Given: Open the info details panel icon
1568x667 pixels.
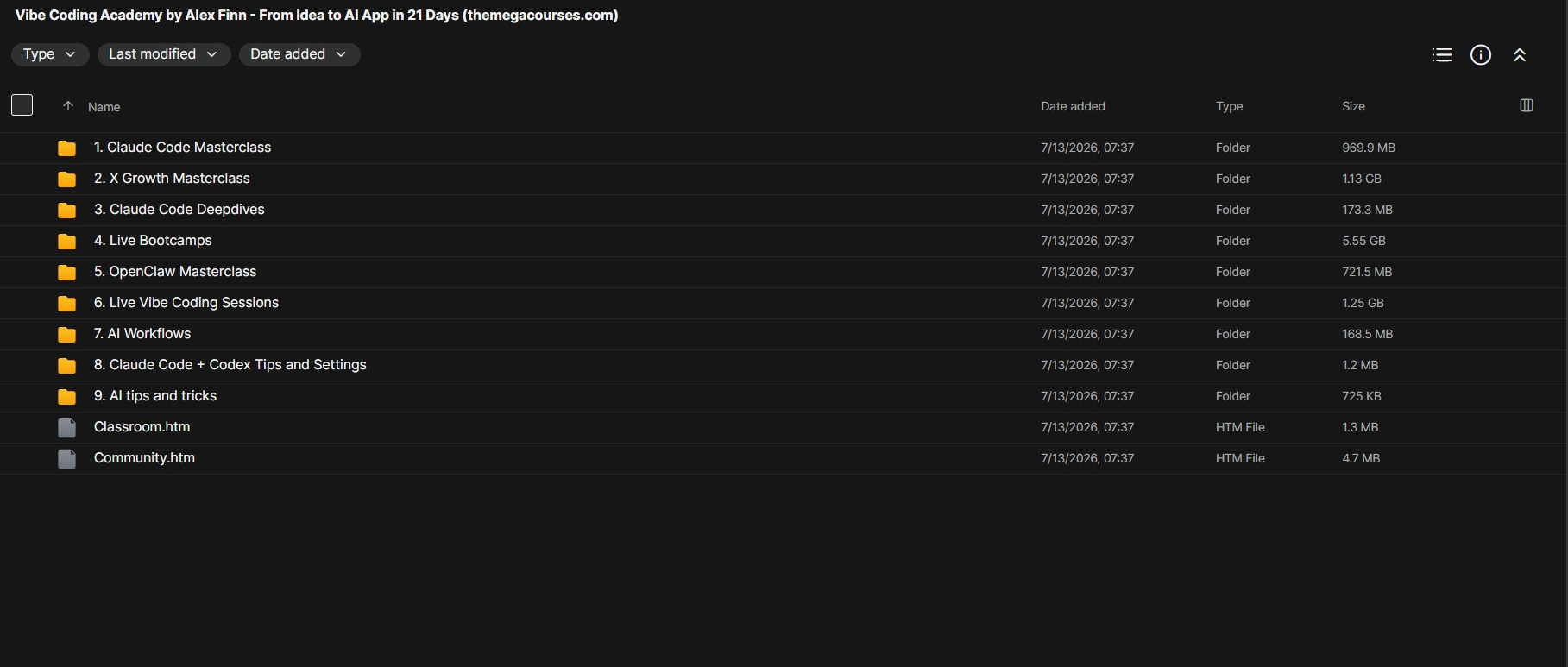Looking at the screenshot, I should (1481, 55).
